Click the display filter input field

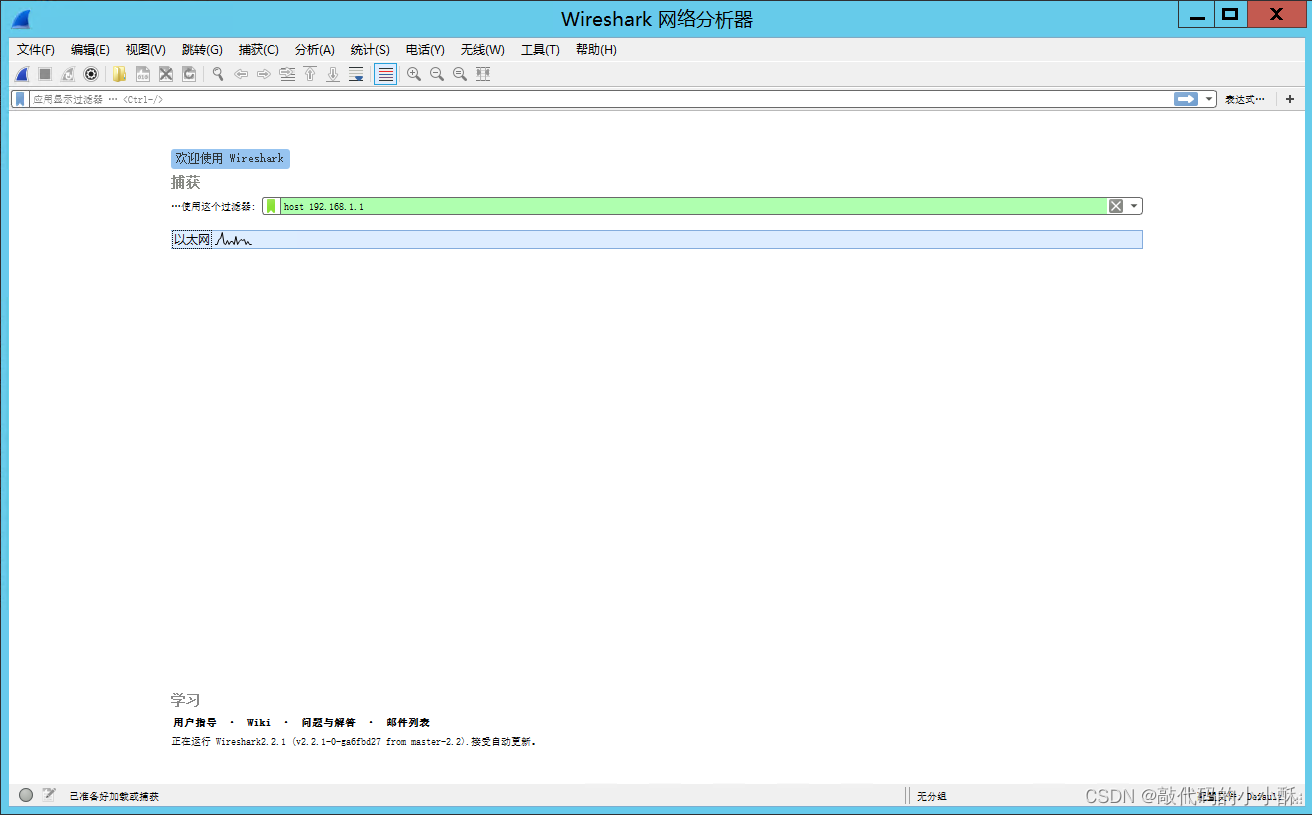(600, 99)
